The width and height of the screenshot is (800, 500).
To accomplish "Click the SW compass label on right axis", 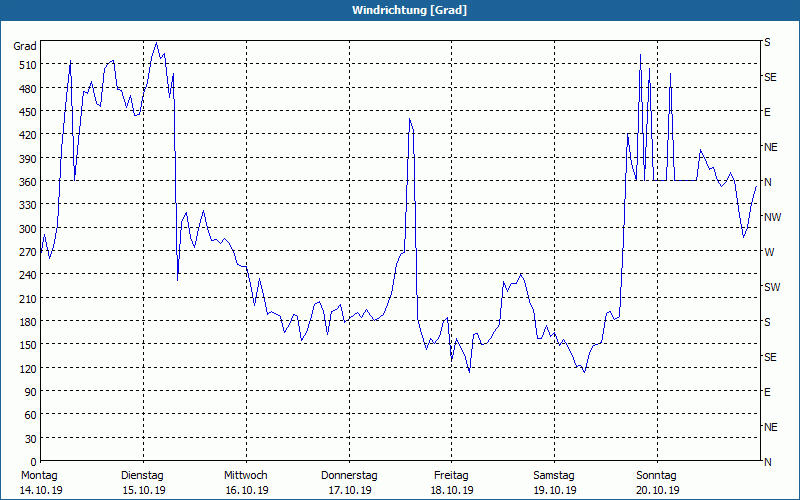I will coord(771,287).
